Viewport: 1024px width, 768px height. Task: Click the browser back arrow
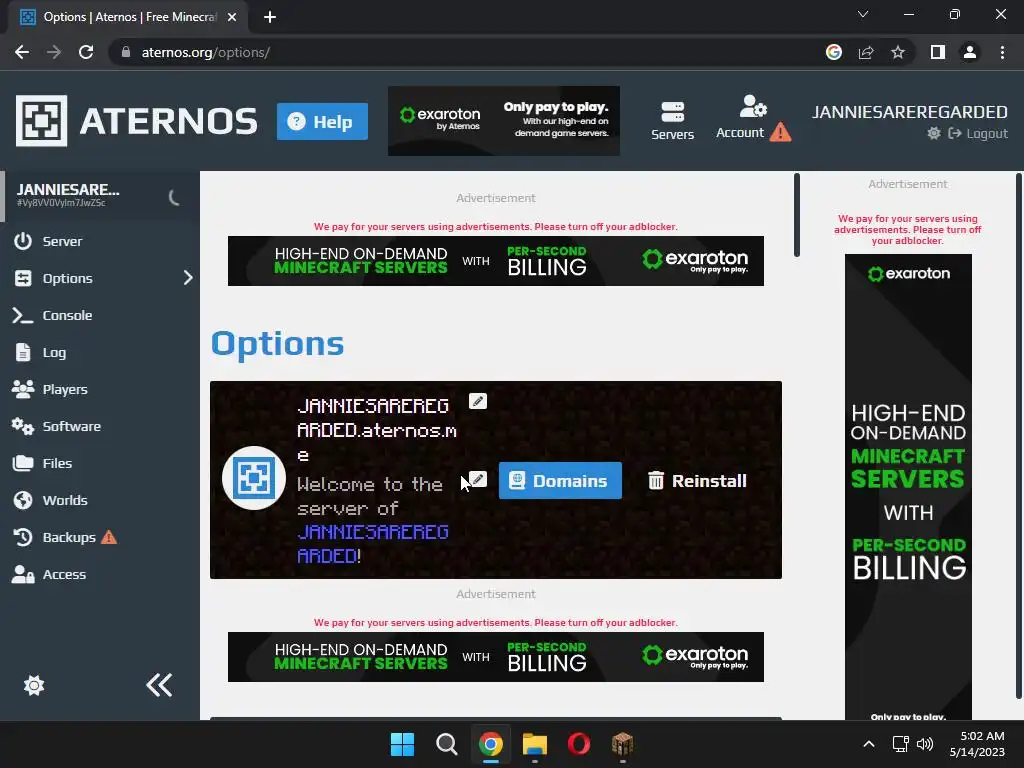pos(22,52)
